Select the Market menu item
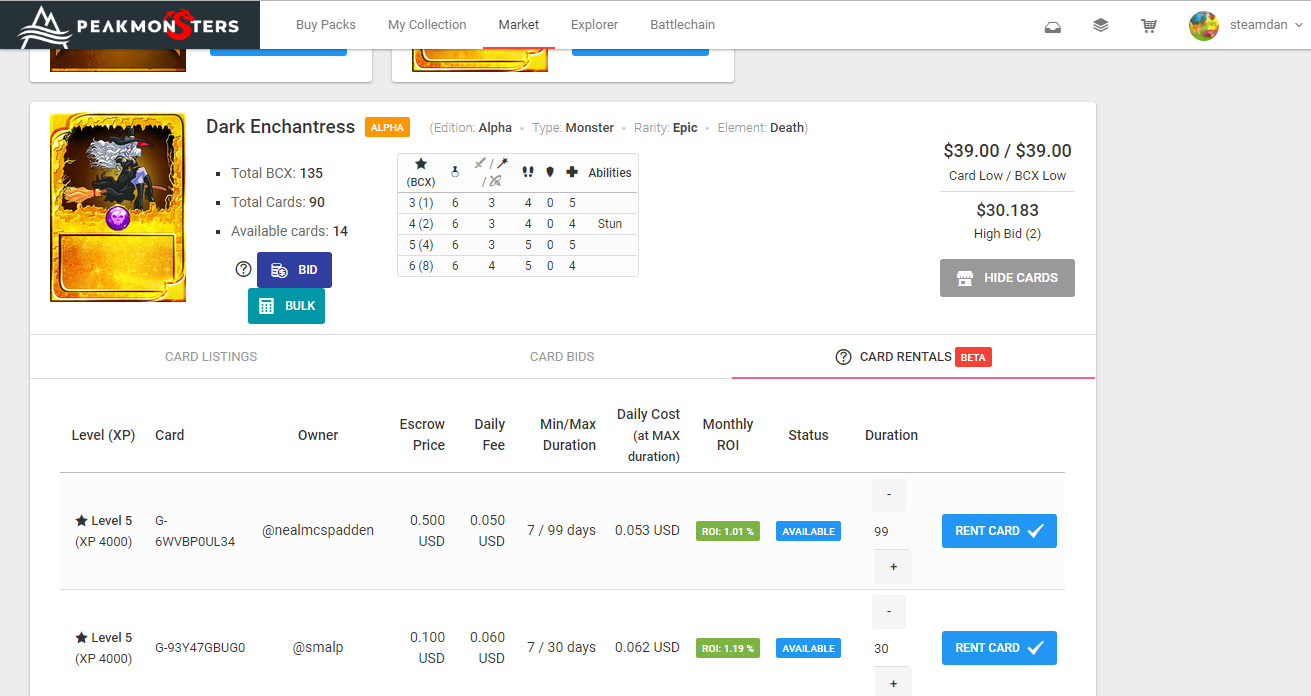The image size is (1311, 696). (x=519, y=25)
